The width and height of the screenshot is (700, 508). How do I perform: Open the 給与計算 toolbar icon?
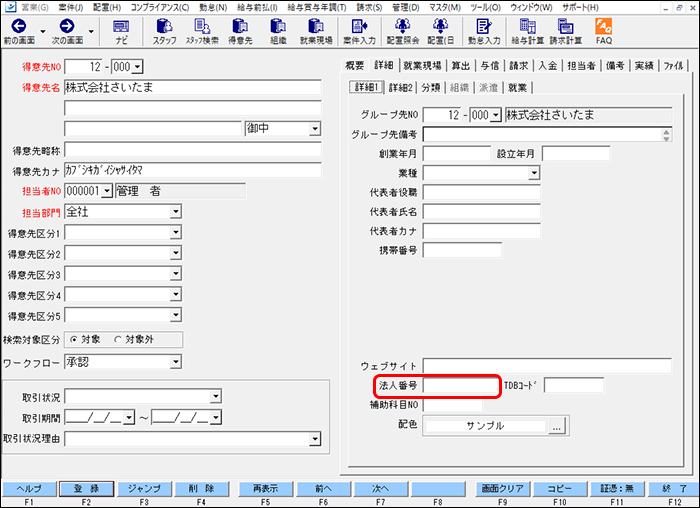(x=528, y=26)
